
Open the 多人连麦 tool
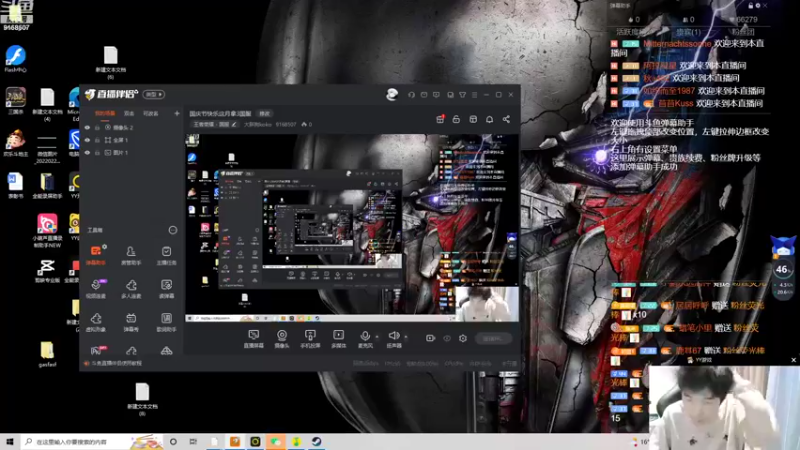coord(131,289)
